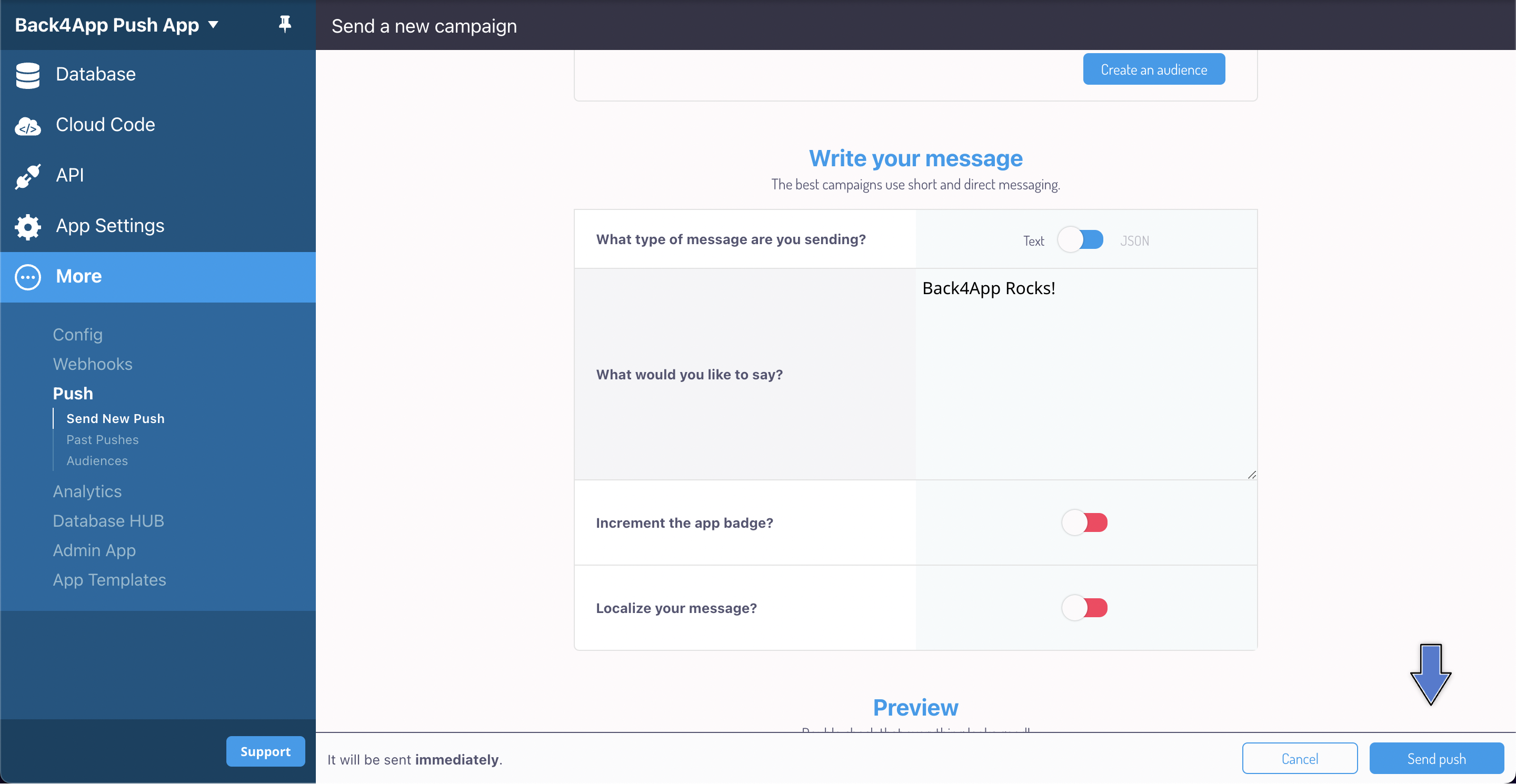Go to Database HUB in sidebar
The image size is (1516, 784).
(108, 521)
